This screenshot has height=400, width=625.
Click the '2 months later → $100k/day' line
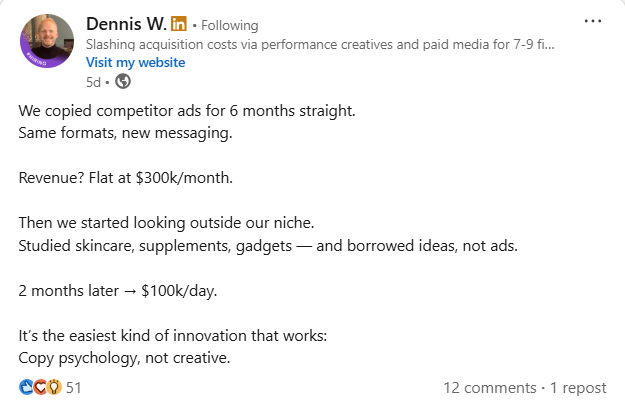118,291
